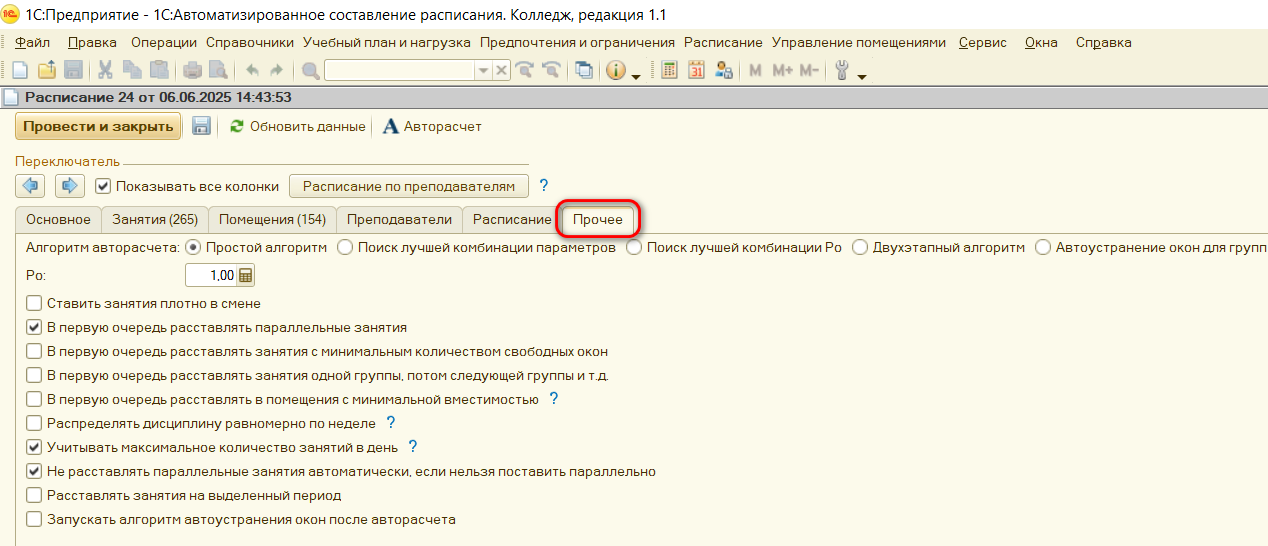Click the M- memory button

(809, 70)
